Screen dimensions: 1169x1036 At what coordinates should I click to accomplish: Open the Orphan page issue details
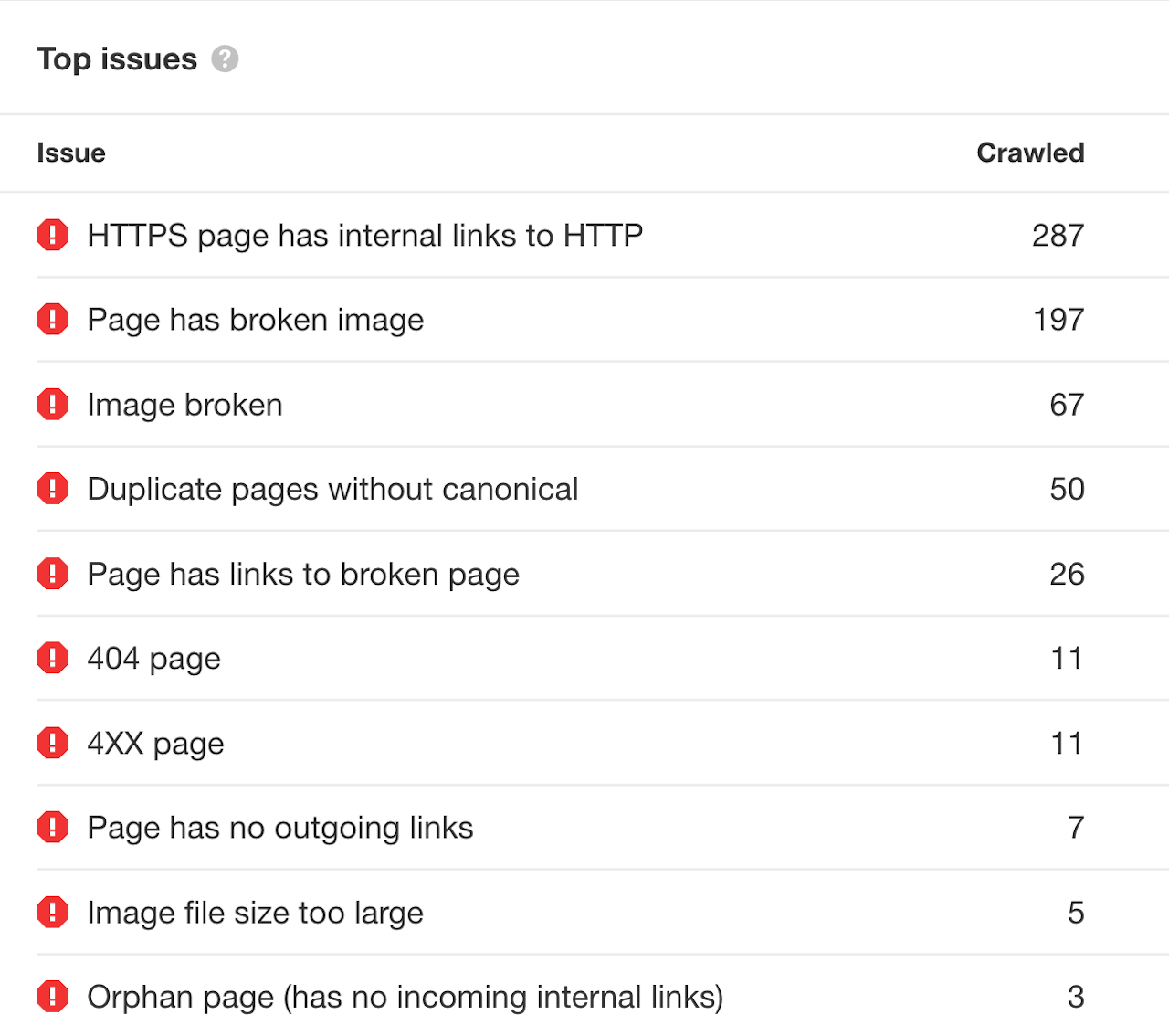click(405, 997)
